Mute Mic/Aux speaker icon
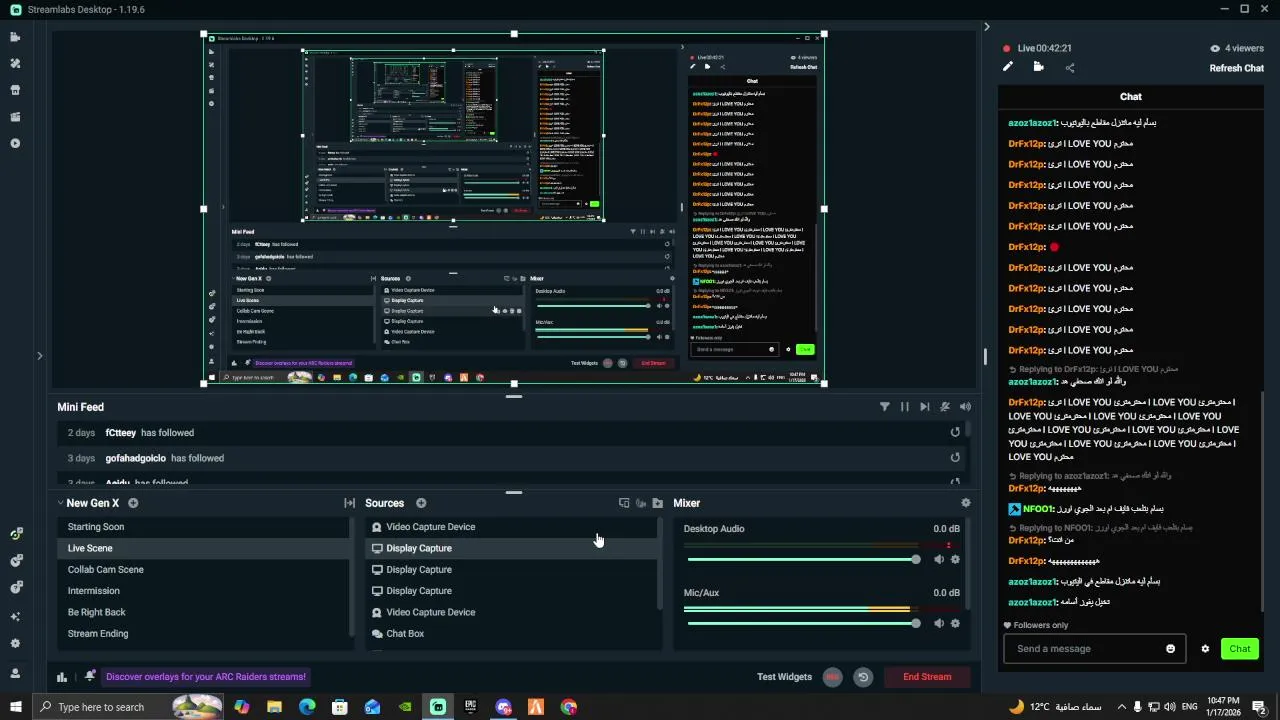Image resolution: width=1280 pixels, height=720 pixels. click(938, 623)
